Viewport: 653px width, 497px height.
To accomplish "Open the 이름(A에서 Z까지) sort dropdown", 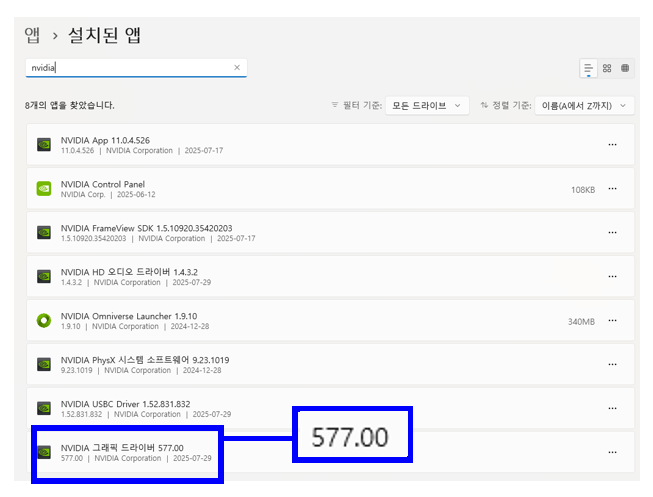I will click(585, 105).
